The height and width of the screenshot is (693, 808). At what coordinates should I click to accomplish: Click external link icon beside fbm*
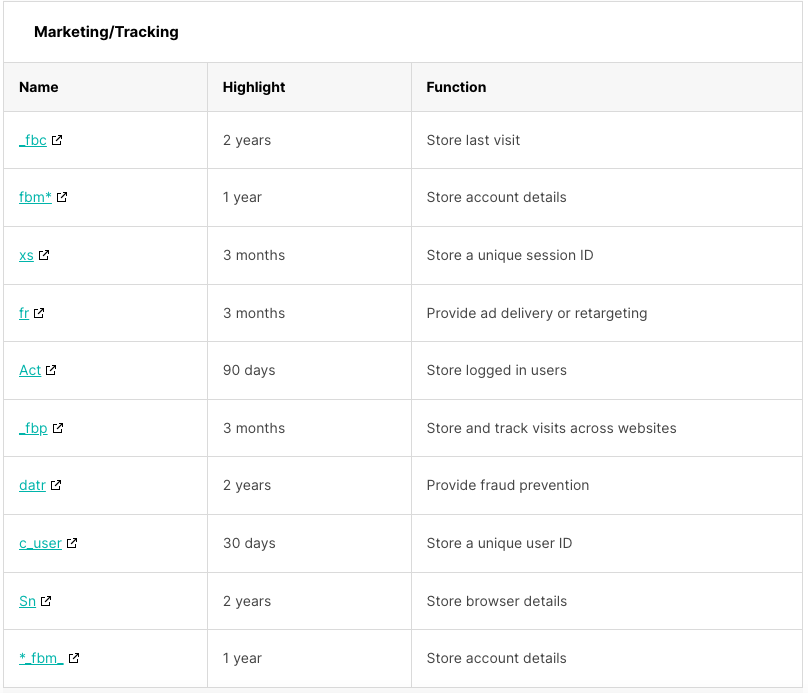pos(62,197)
